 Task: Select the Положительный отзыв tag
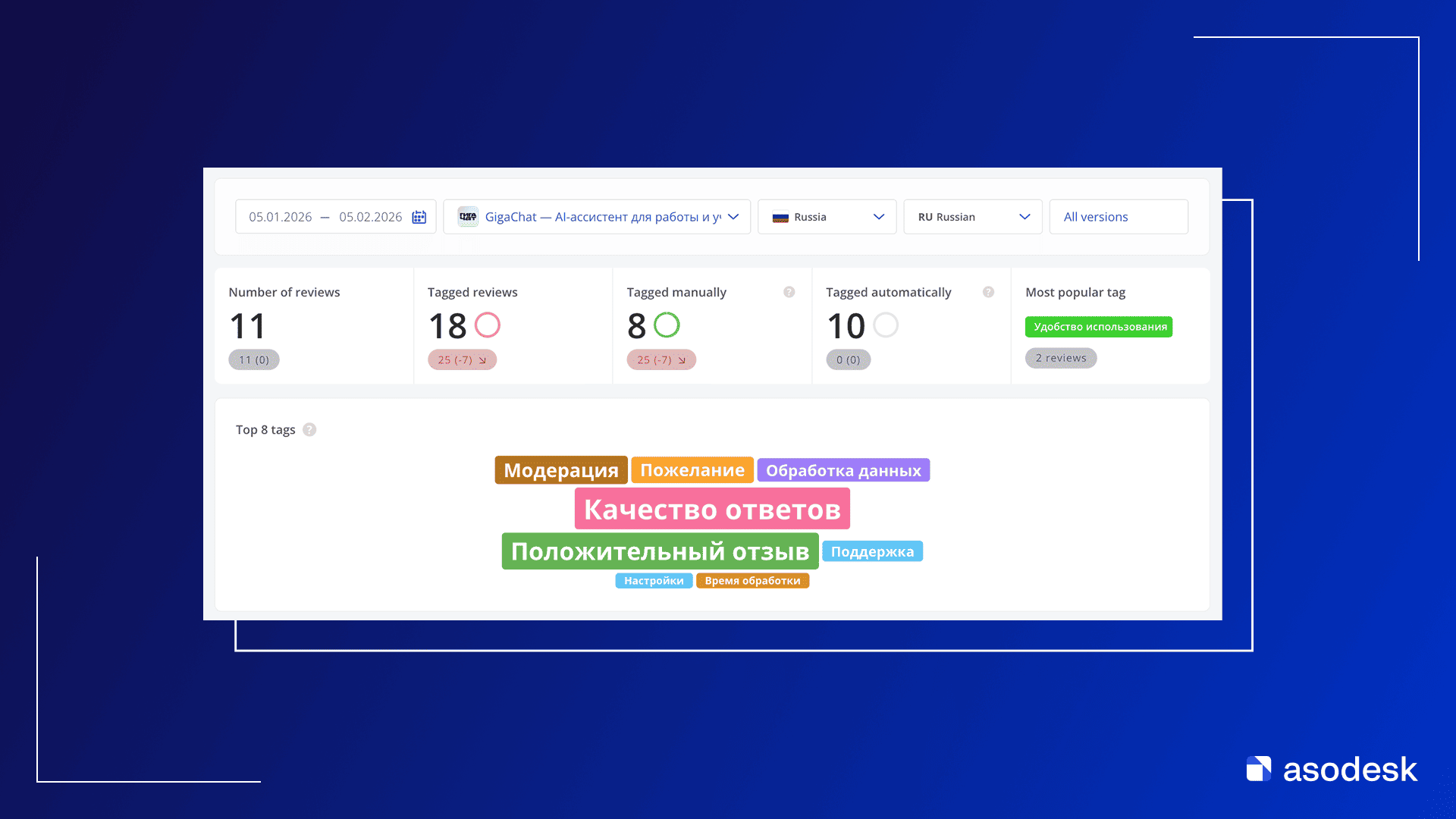[x=660, y=551]
